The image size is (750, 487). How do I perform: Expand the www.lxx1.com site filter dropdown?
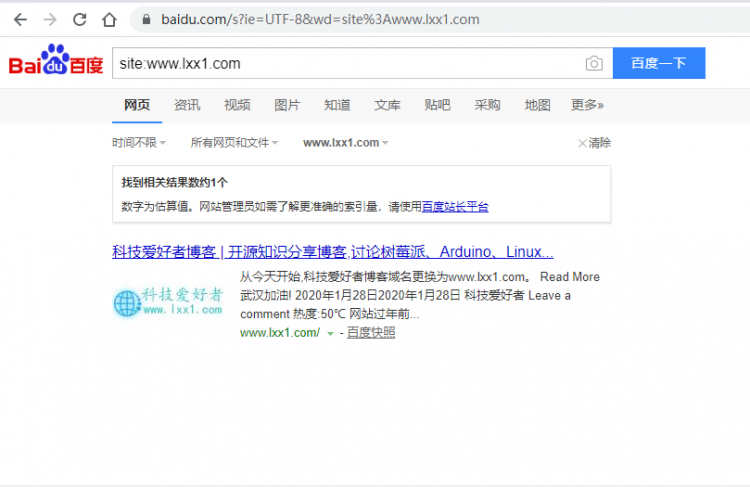346,143
